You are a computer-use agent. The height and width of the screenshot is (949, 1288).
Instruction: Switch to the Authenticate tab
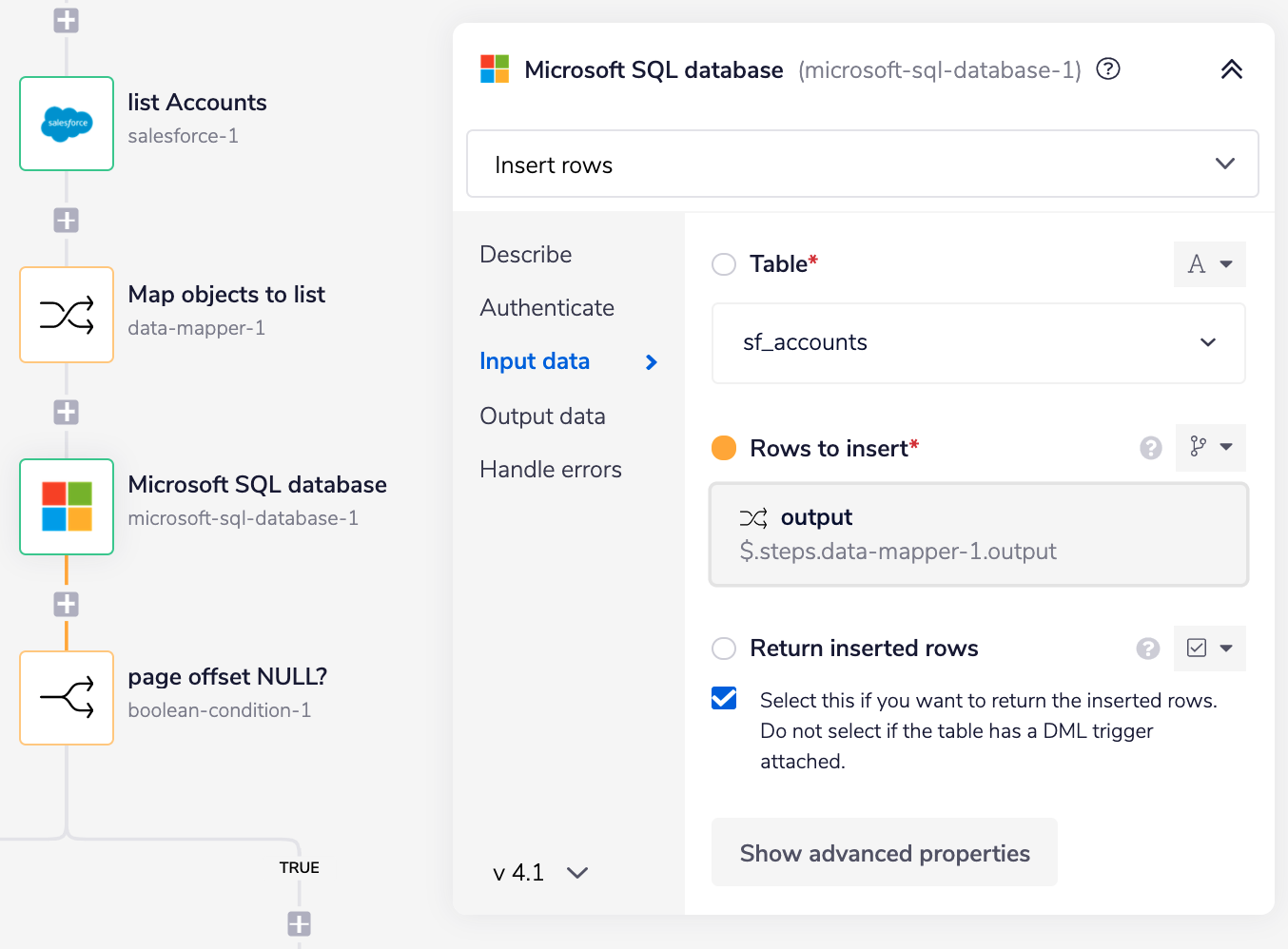[547, 308]
